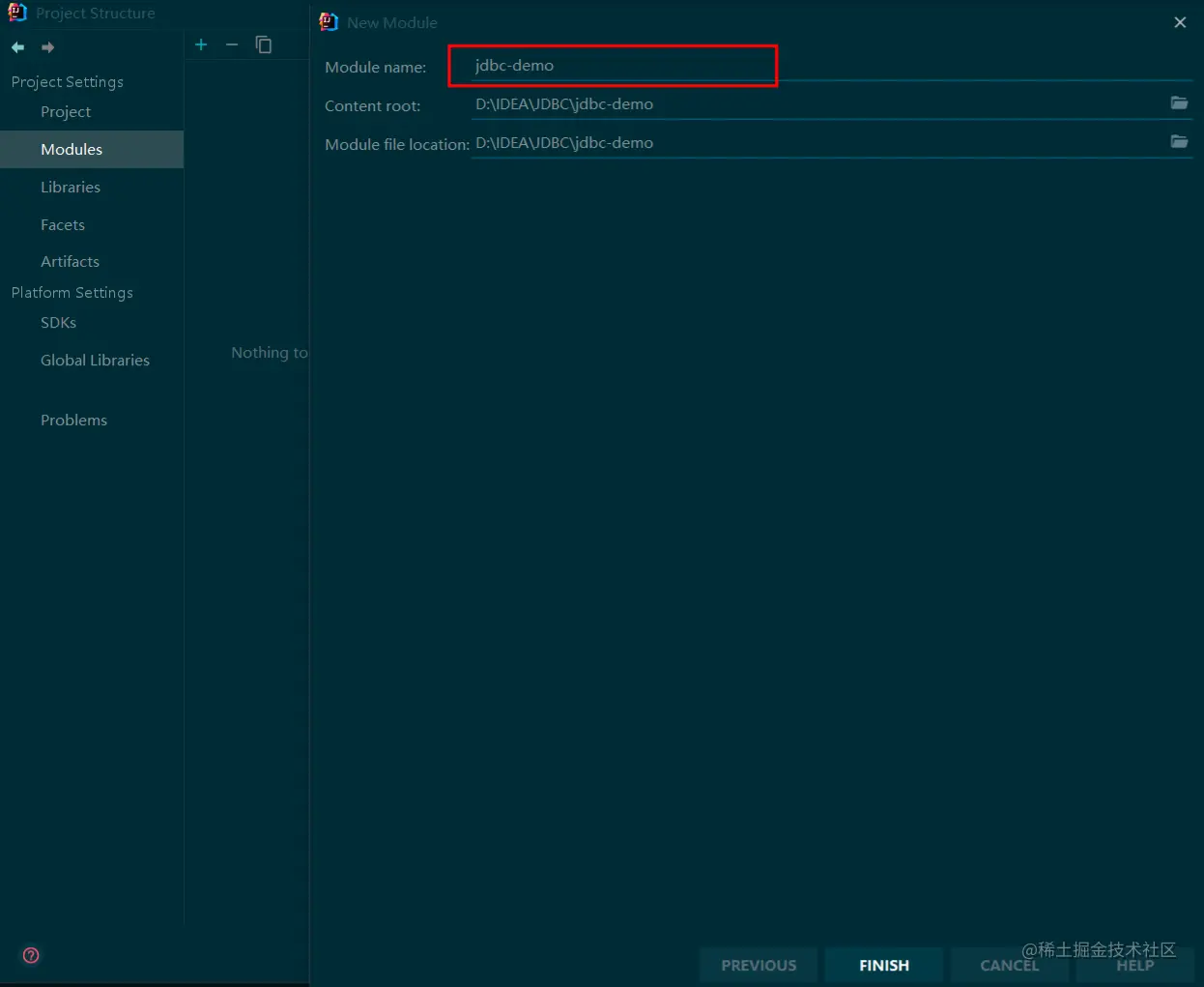
Task: Click the PREVIOUS button
Action: click(x=759, y=965)
